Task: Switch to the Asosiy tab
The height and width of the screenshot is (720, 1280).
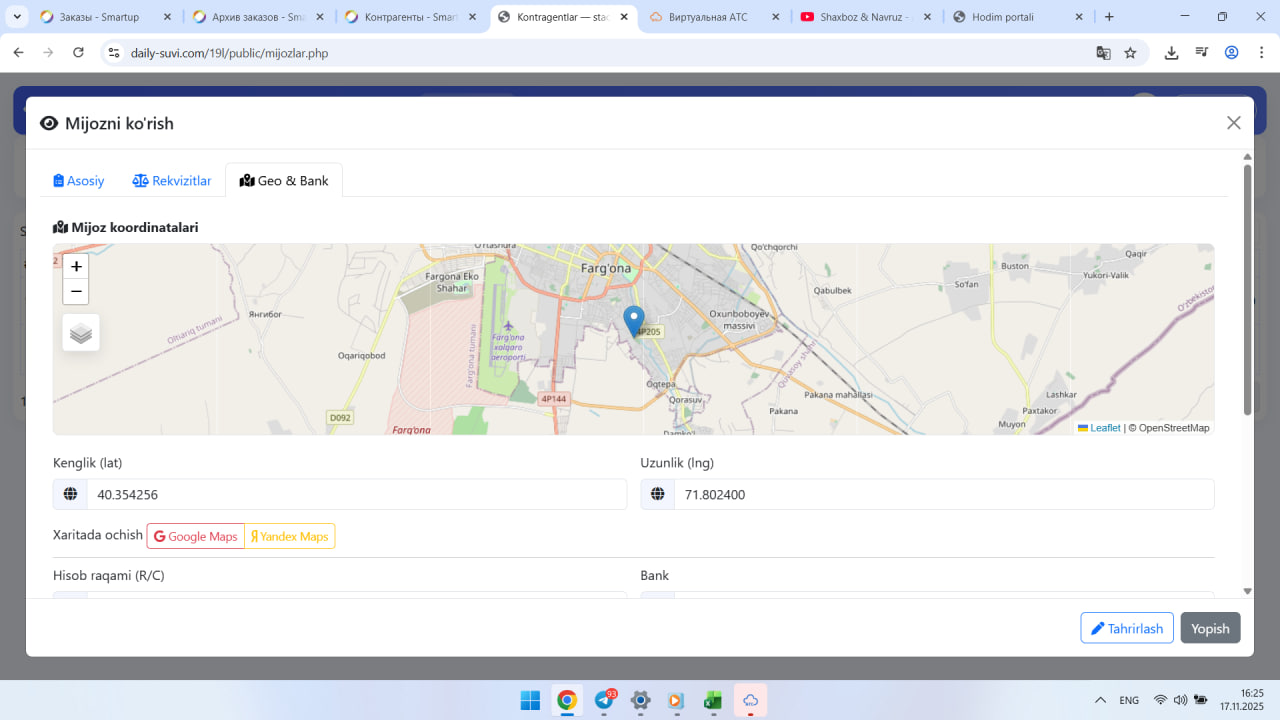Action: pos(79,181)
